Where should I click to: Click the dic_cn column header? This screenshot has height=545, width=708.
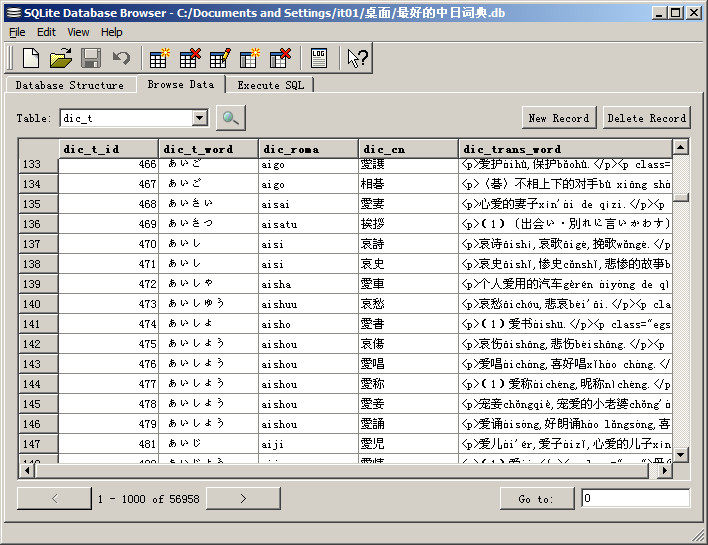[x=408, y=149]
